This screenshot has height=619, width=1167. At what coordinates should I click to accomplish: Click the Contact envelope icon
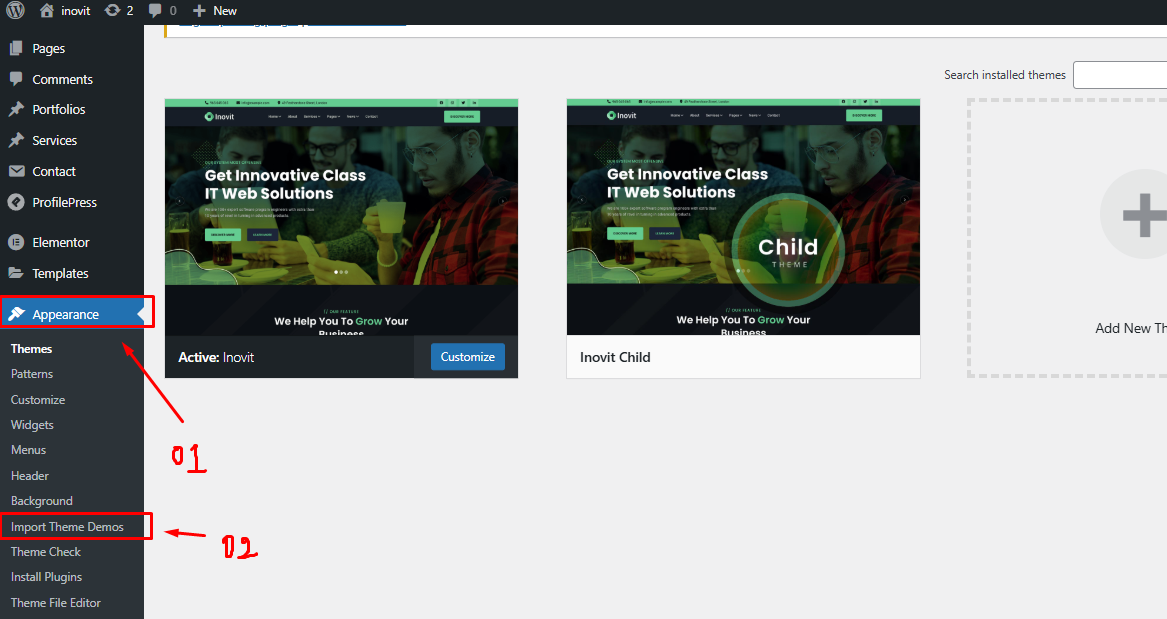coord(16,171)
